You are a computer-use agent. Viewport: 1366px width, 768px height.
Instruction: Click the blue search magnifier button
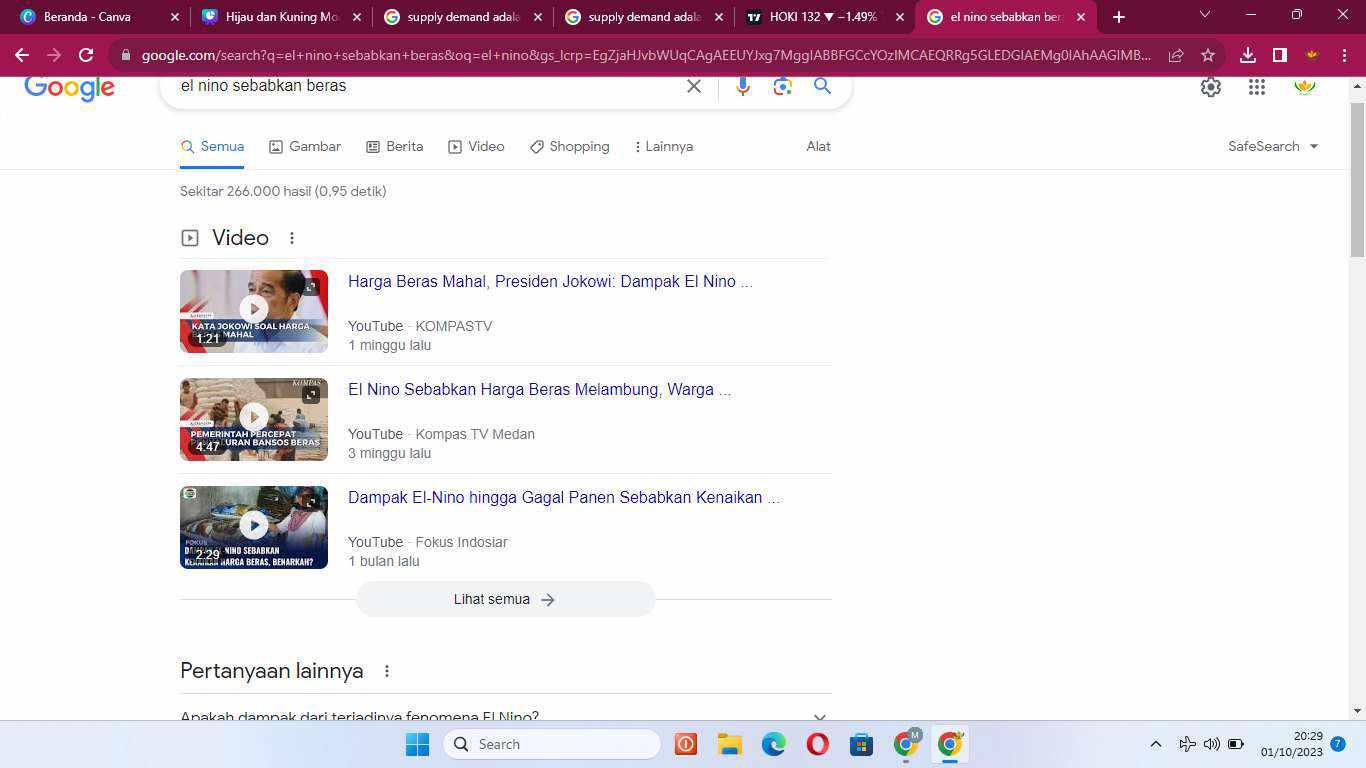pyautogui.click(x=822, y=86)
